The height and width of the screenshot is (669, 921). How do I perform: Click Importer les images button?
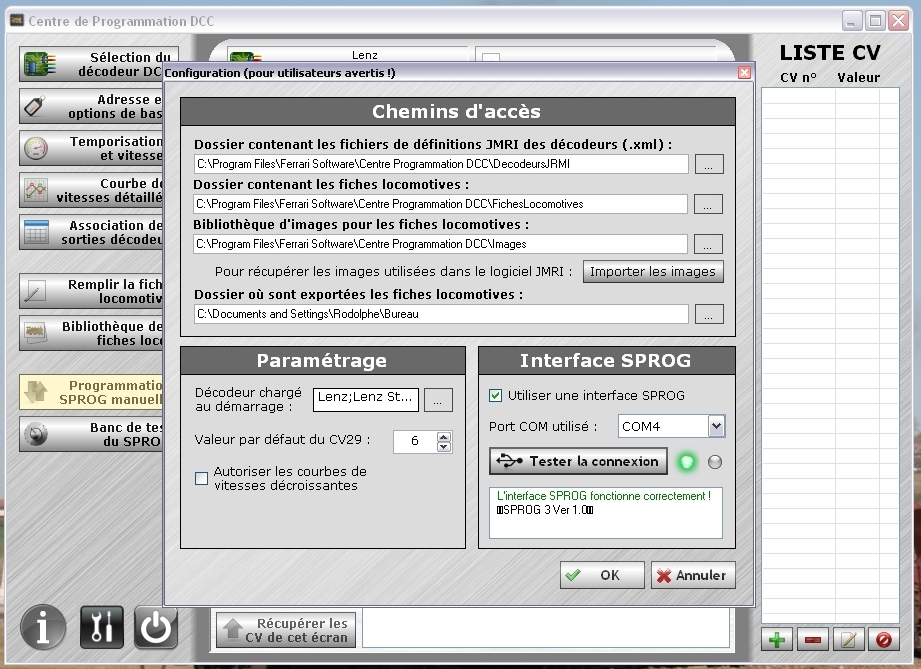[653, 271]
